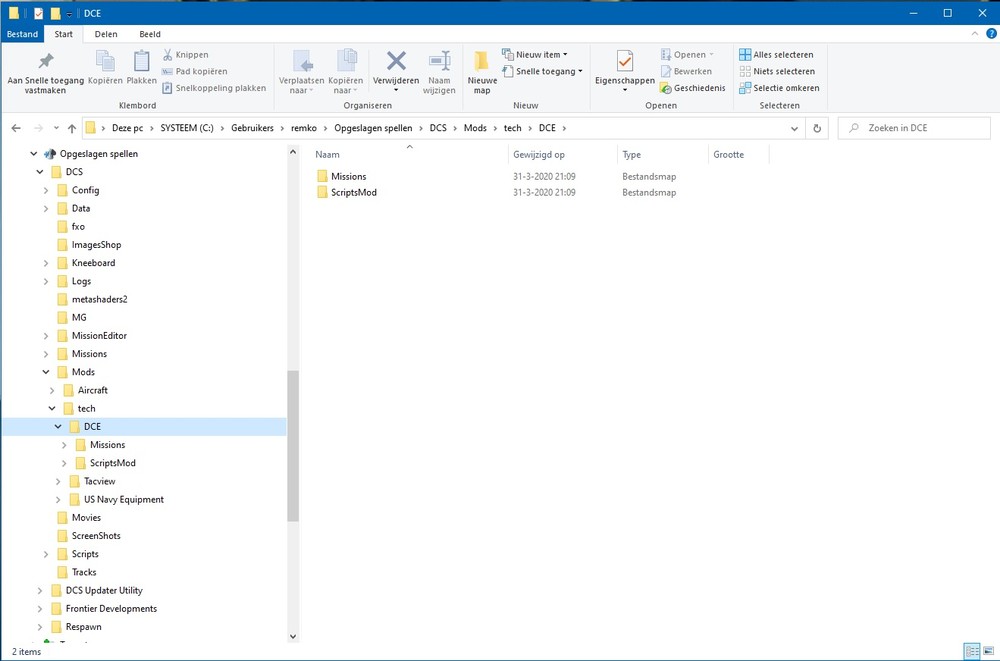This screenshot has width=1000, height=661.
Task: Collapse the ribbon with the chevron arrow
Action: coord(973,33)
